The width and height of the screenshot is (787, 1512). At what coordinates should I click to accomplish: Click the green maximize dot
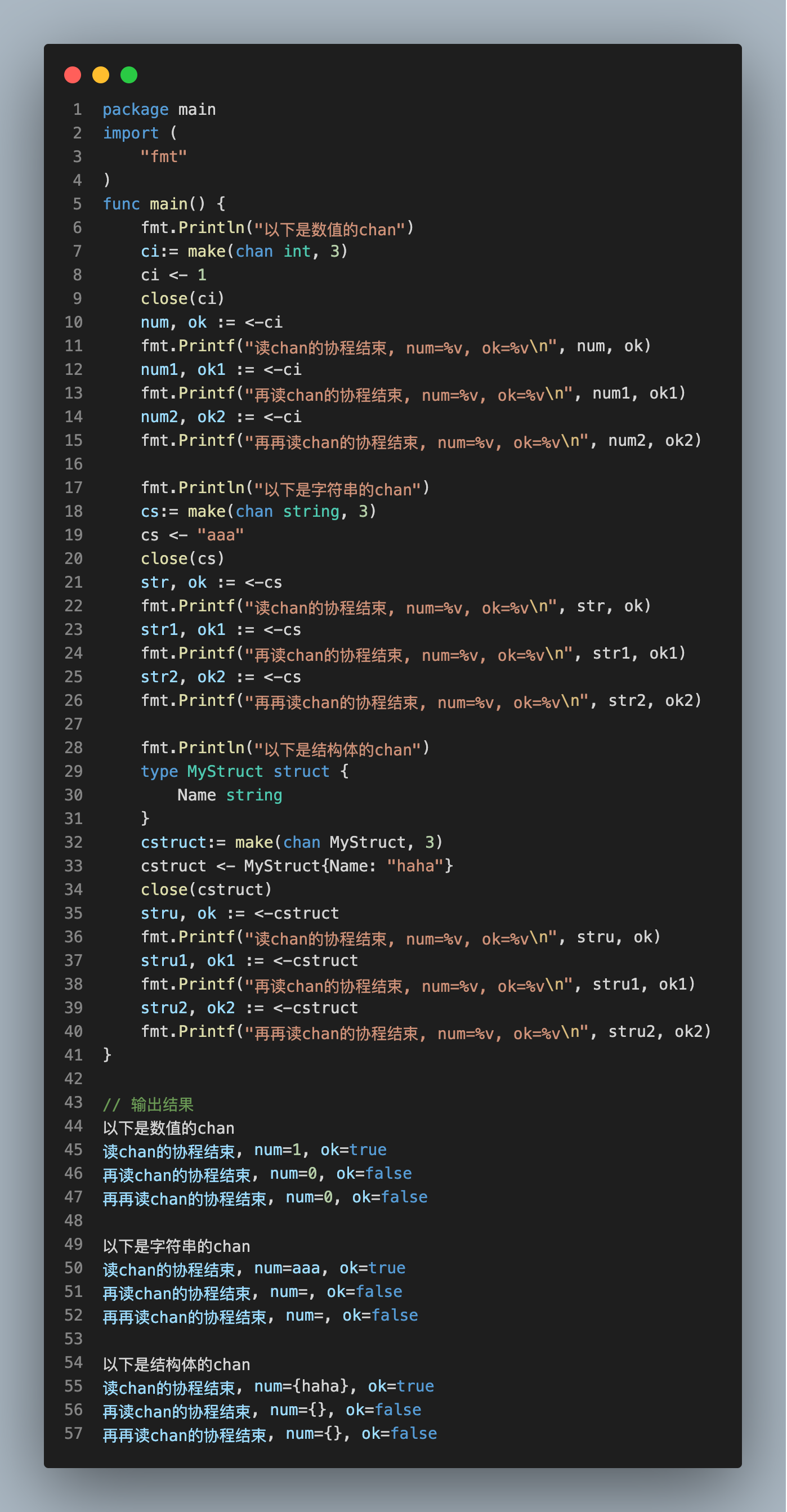tap(129, 75)
